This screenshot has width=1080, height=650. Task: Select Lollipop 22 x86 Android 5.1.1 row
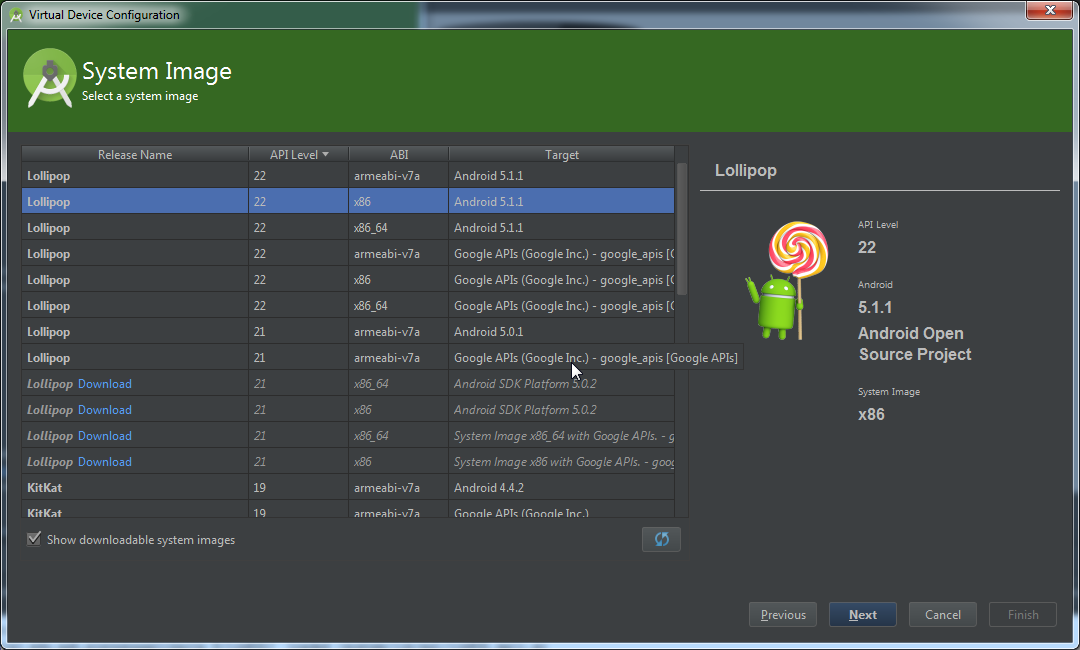click(348, 202)
